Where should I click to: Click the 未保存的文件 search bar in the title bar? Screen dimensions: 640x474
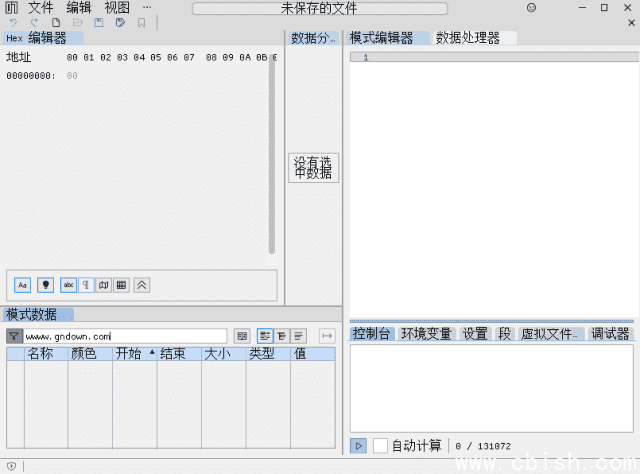pyautogui.click(x=320, y=8)
